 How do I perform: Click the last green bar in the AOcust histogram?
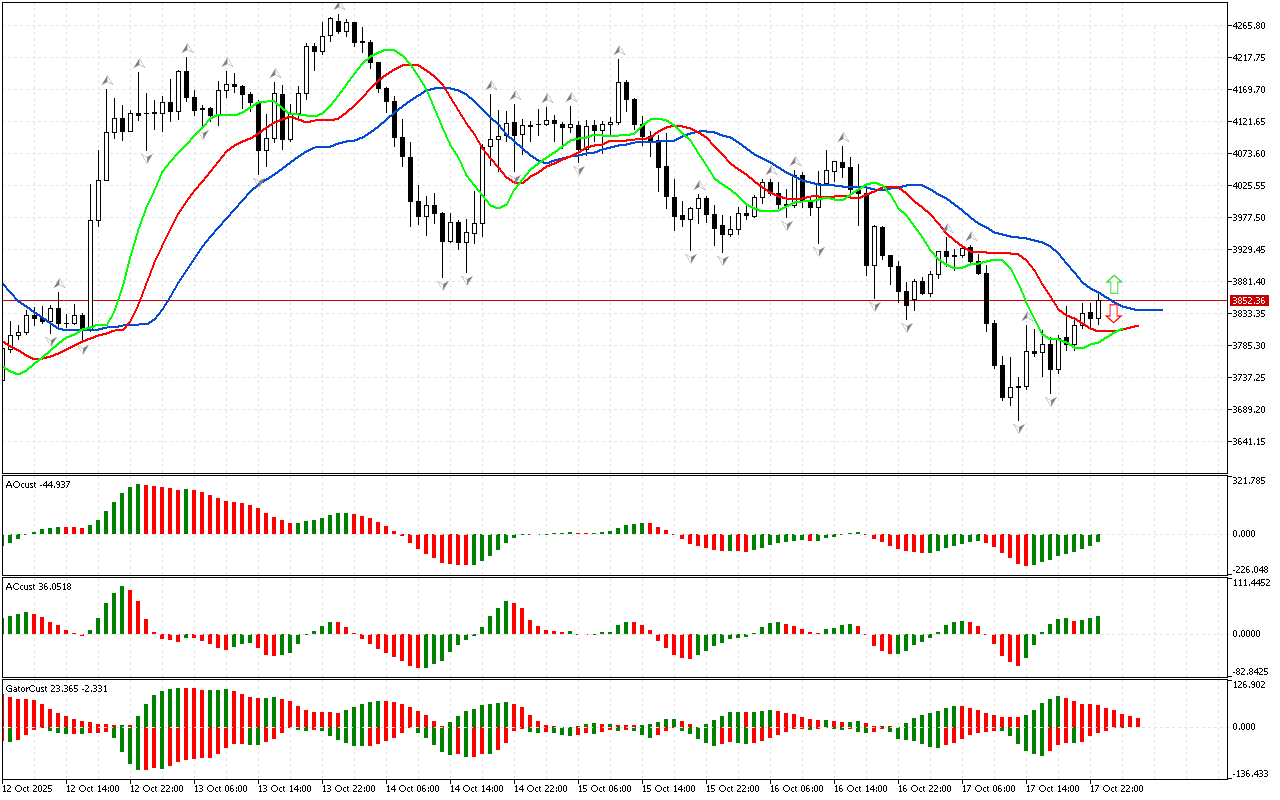(x=1098, y=537)
